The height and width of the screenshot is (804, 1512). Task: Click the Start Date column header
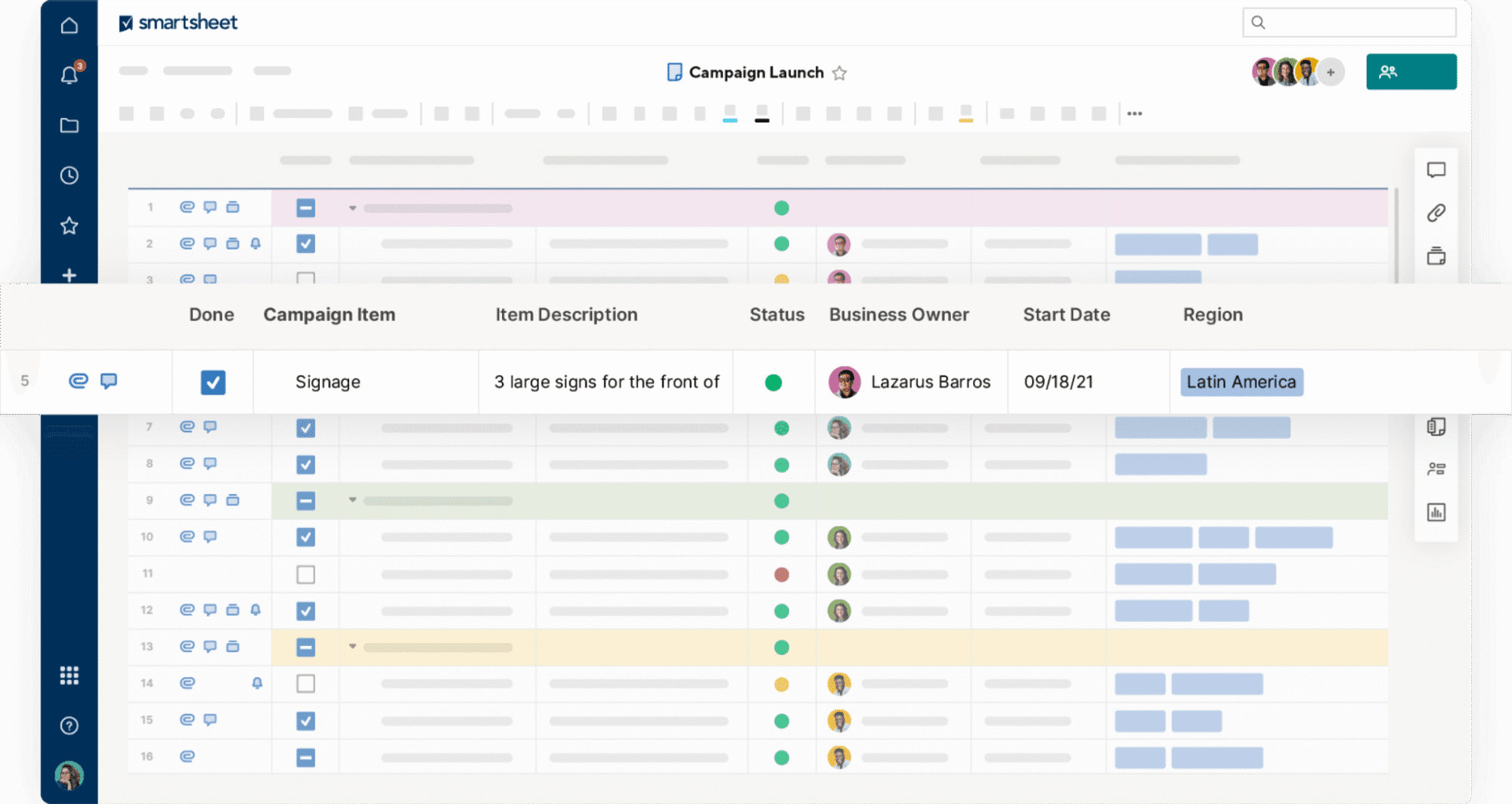coord(1066,315)
